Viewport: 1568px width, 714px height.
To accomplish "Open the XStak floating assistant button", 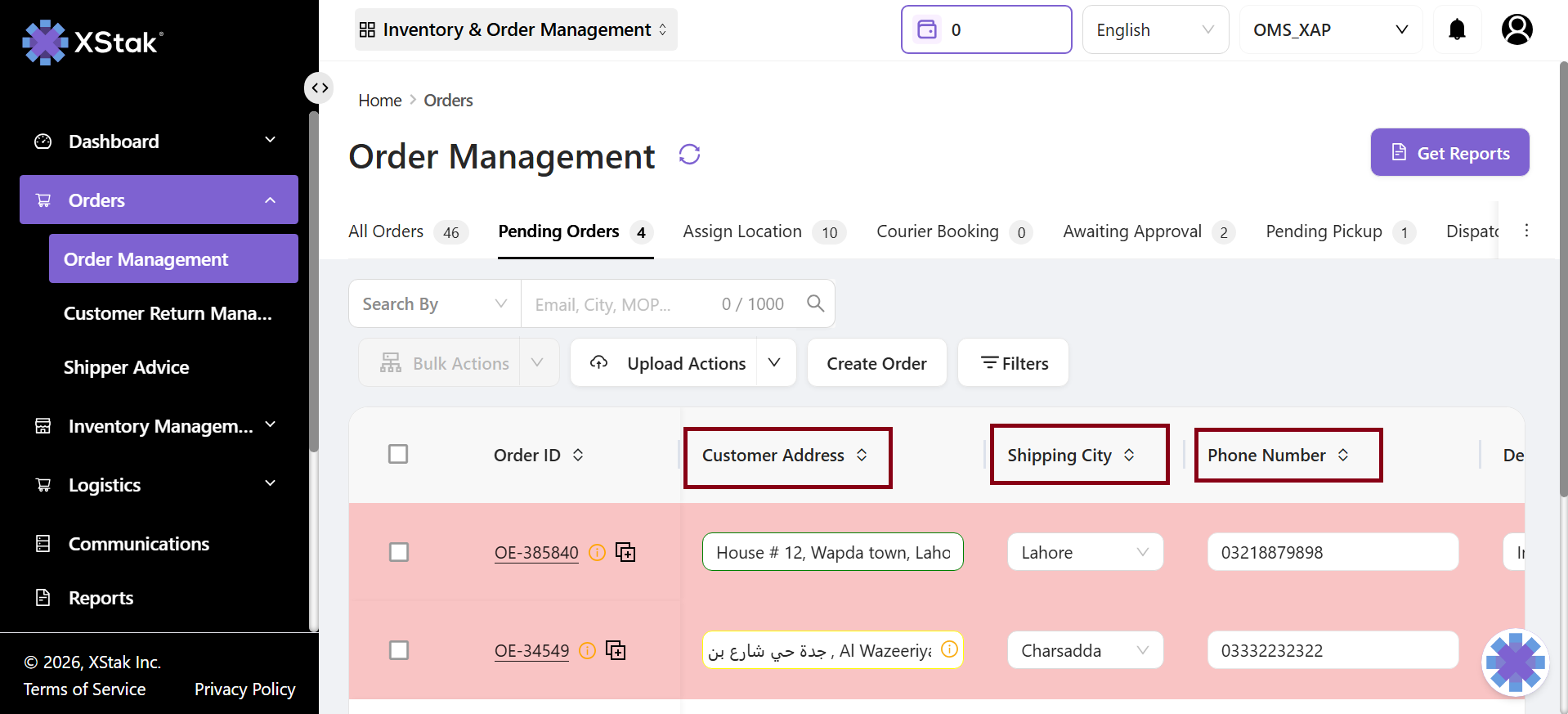I will [x=1515, y=662].
